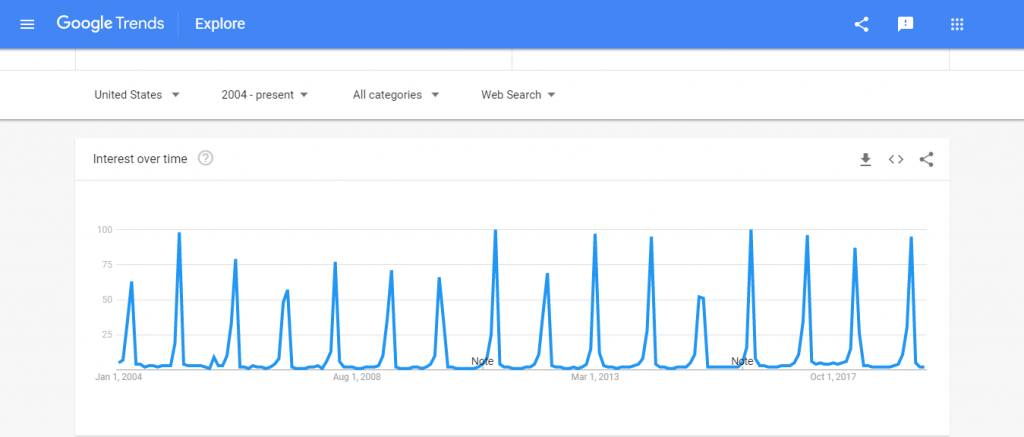Screen dimensions: 1024x437
Task: Click the first Note marker on the chart
Action: tap(482, 361)
